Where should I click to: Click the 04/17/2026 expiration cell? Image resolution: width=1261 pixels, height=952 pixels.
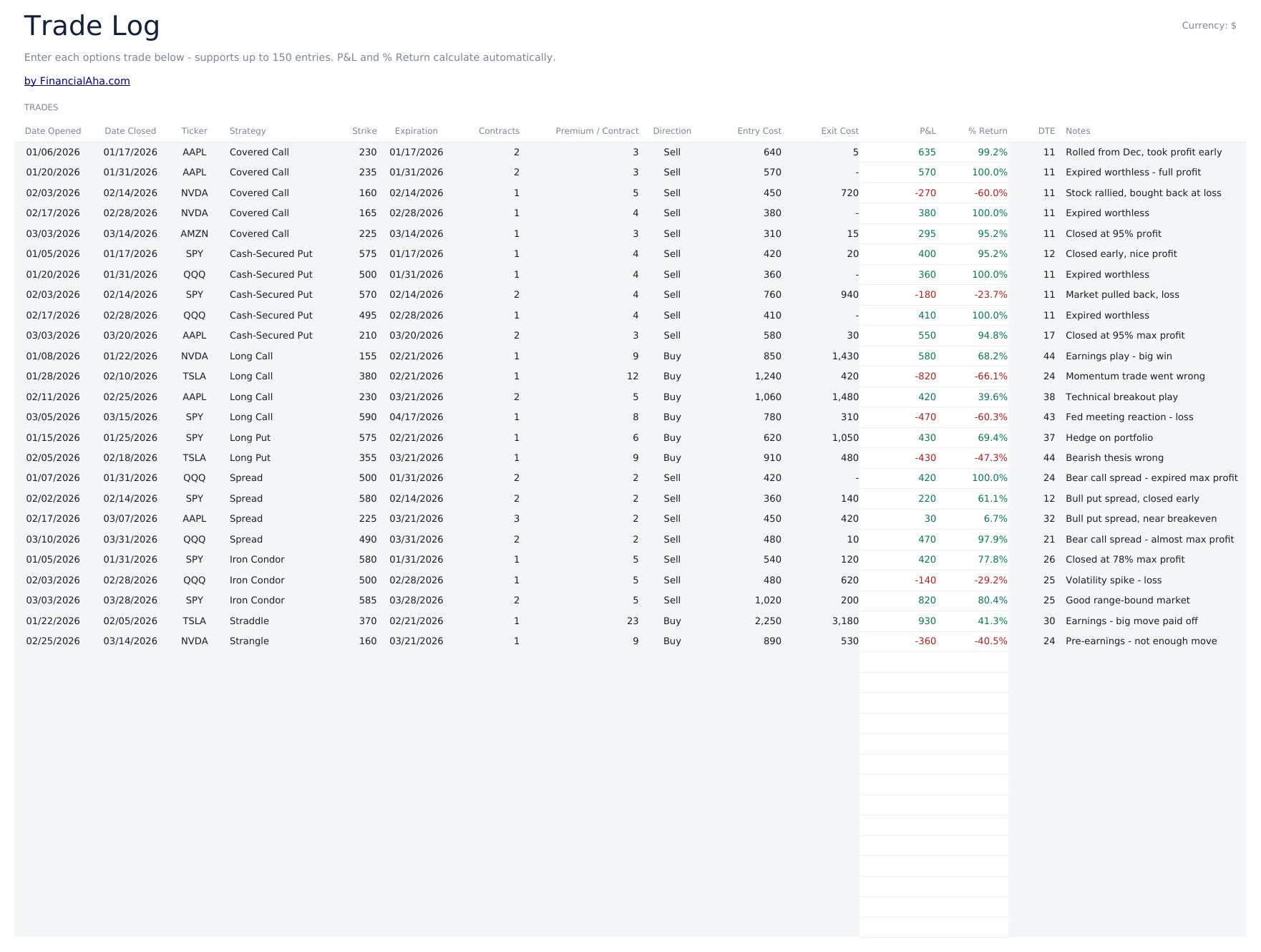pos(417,417)
